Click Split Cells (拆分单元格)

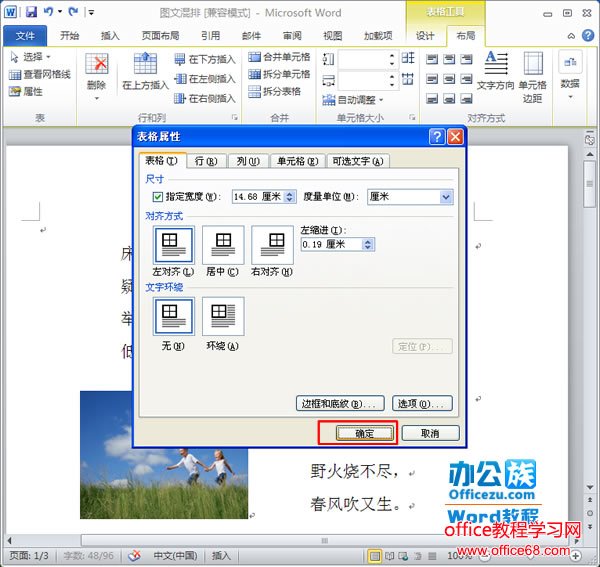click(x=279, y=74)
